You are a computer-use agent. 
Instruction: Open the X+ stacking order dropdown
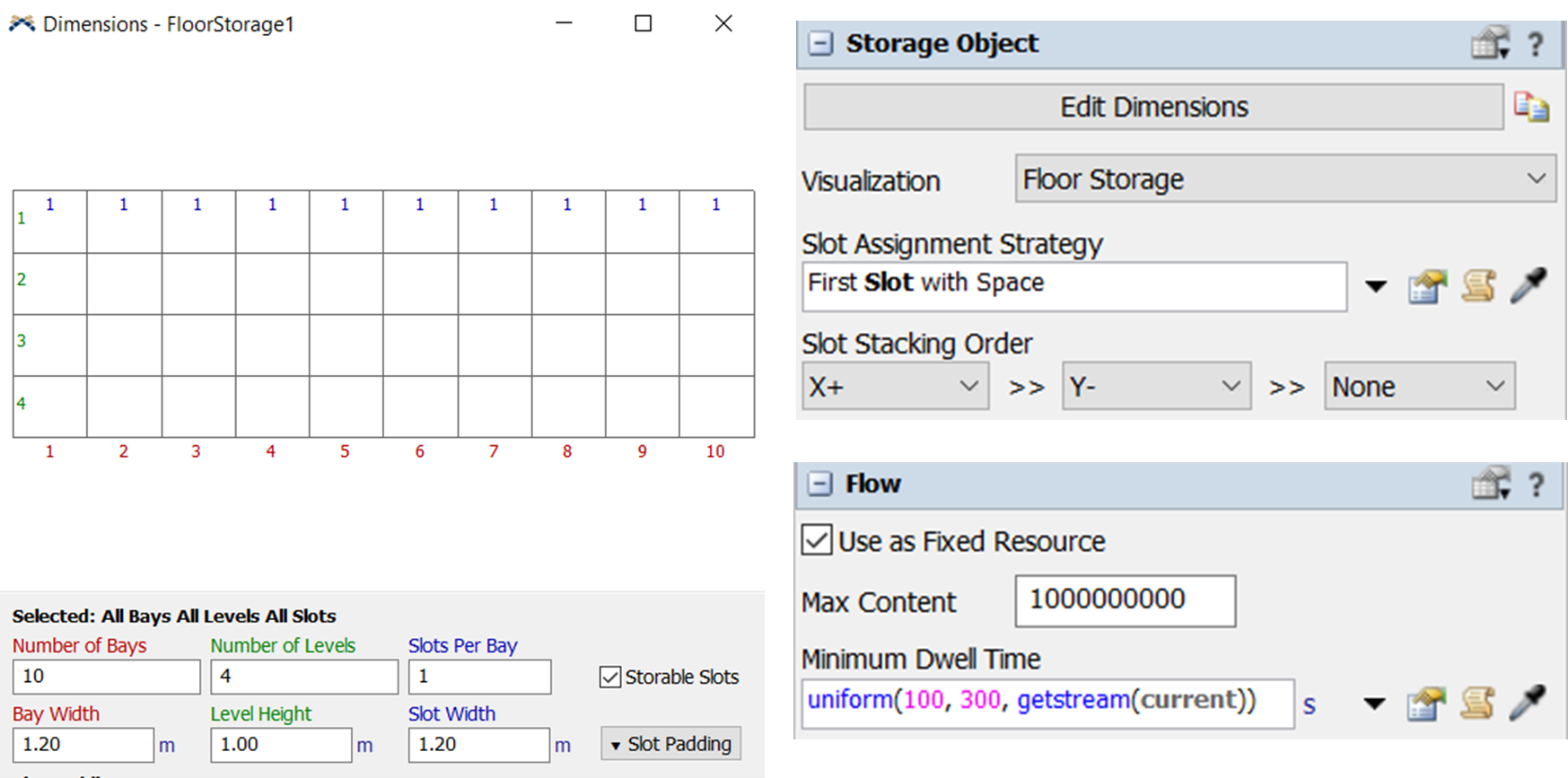895,387
